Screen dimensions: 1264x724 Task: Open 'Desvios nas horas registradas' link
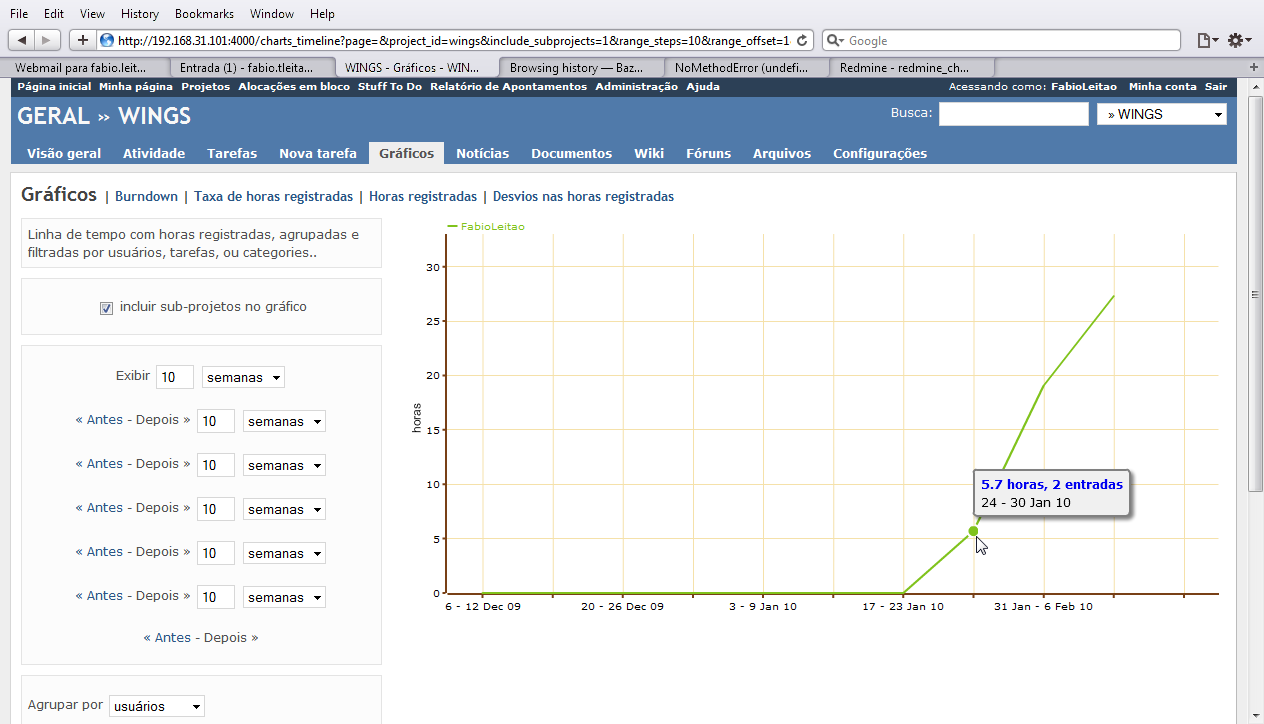583,197
